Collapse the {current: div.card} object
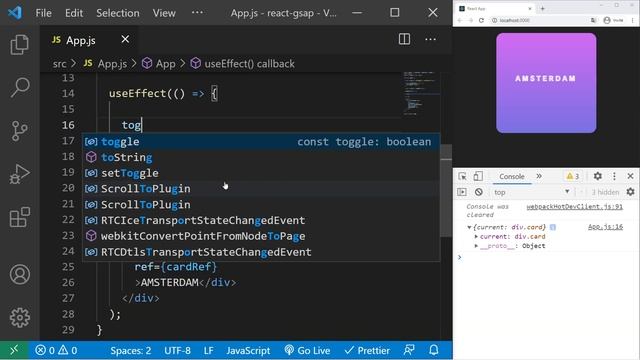 469,227
